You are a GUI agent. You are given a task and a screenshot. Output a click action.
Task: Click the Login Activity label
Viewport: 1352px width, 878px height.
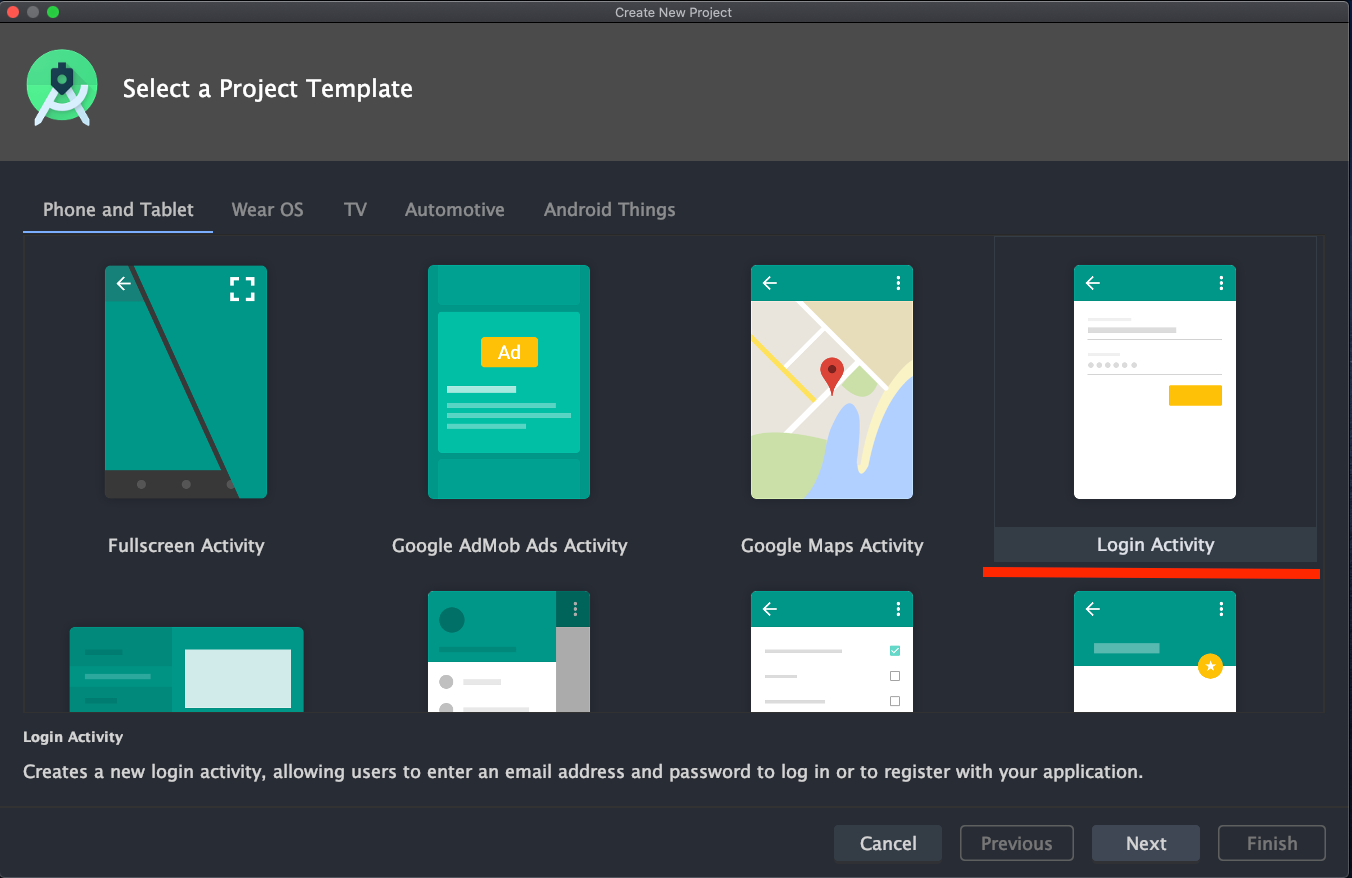pos(1155,545)
